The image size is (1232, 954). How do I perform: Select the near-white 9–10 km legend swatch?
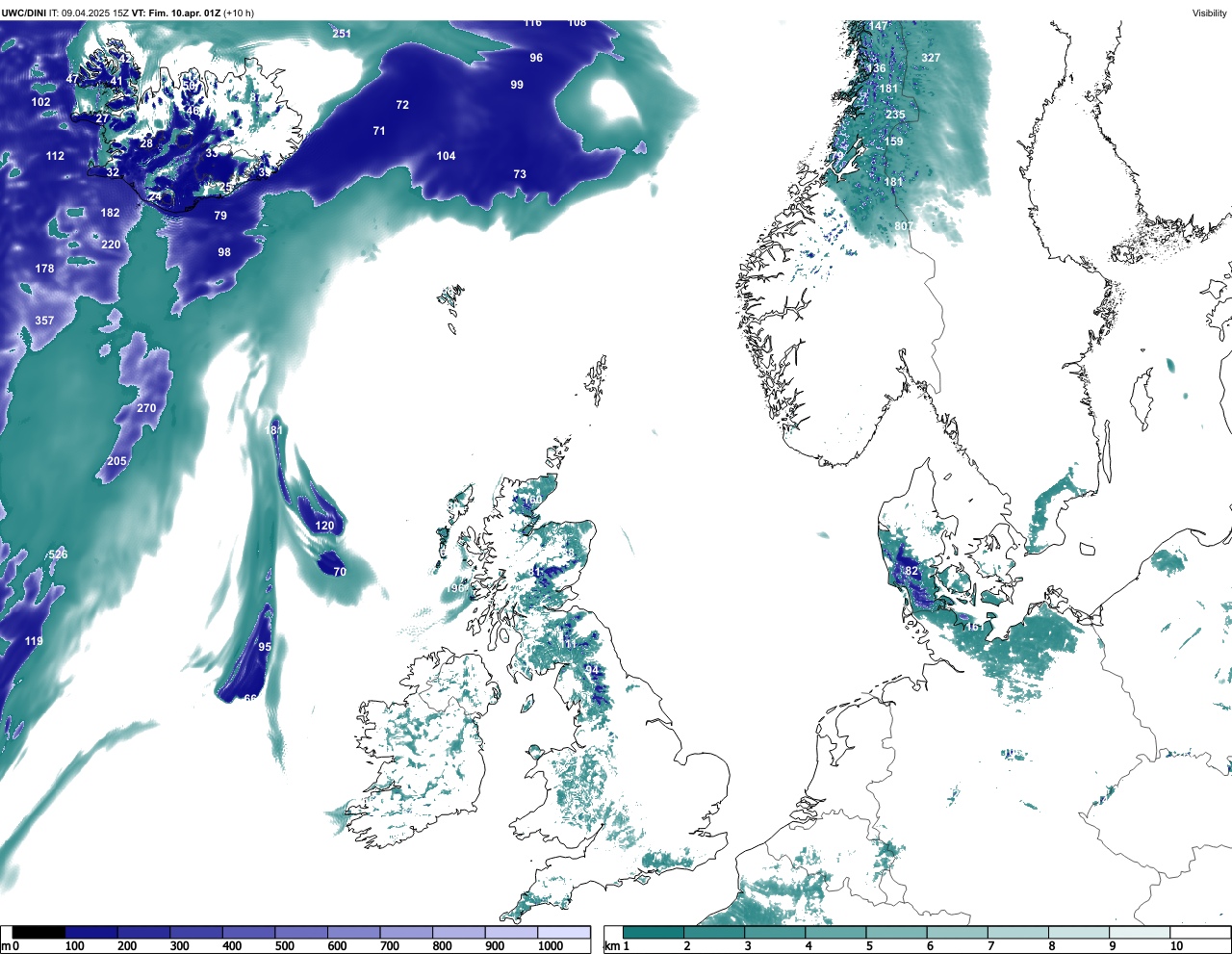pos(1141,932)
